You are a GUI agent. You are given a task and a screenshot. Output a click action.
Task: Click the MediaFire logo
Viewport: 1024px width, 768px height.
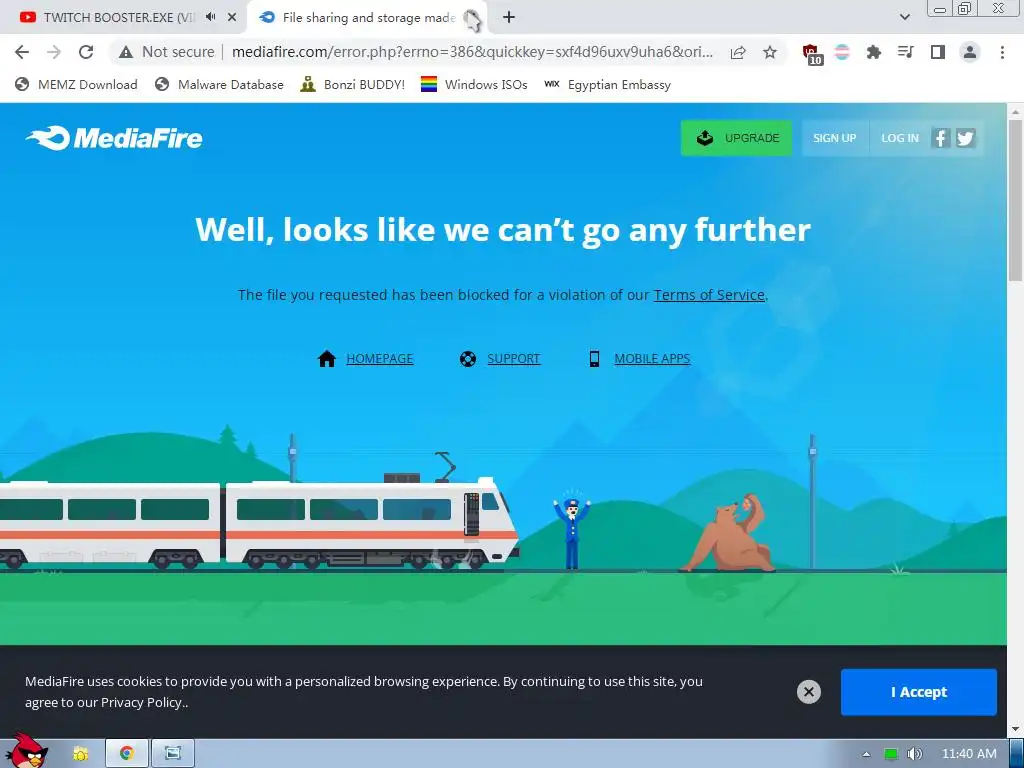pos(114,138)
